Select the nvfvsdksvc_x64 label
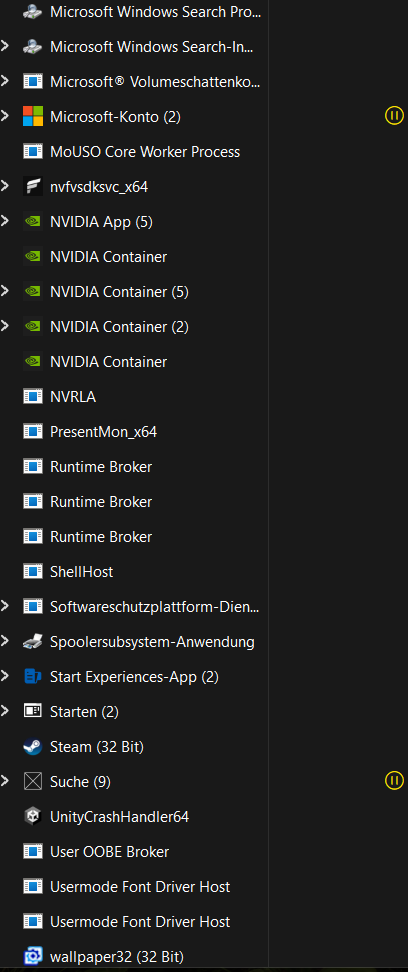 tap(99, 187)
